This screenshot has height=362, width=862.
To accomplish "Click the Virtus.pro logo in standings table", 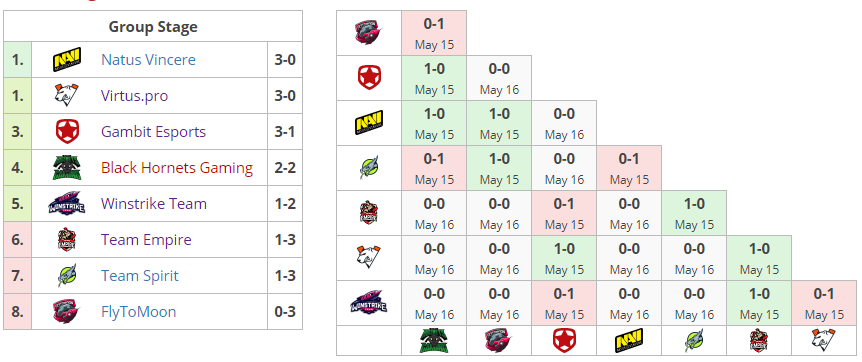I will (67, 96).
